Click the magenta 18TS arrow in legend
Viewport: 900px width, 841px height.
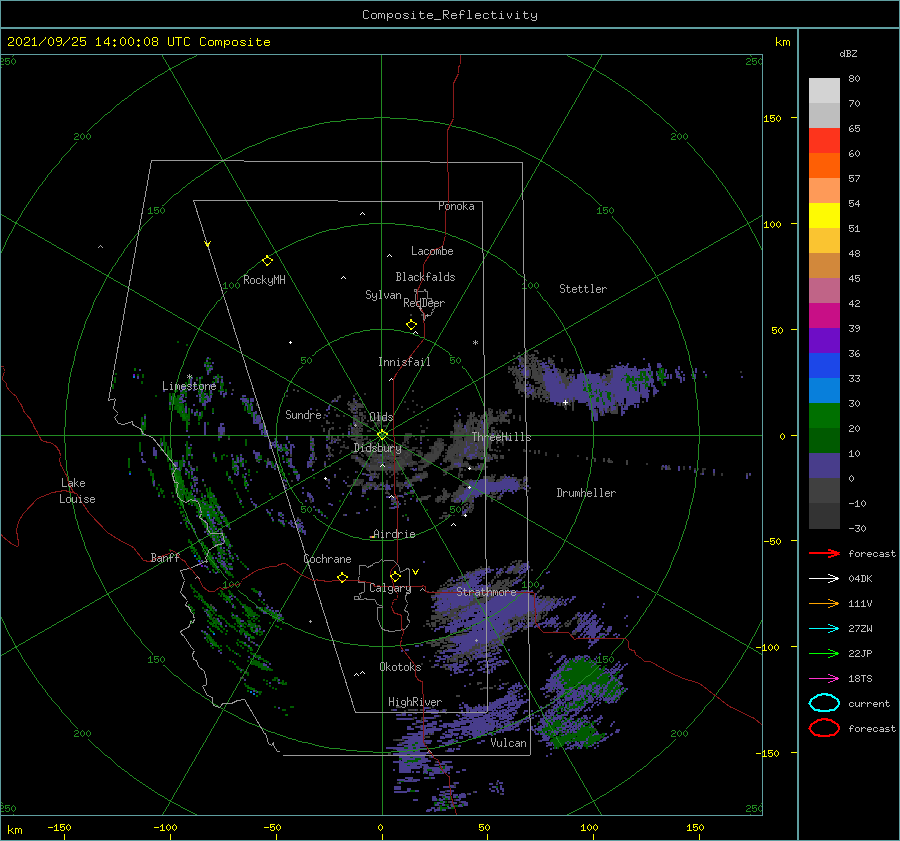[824, 679]
